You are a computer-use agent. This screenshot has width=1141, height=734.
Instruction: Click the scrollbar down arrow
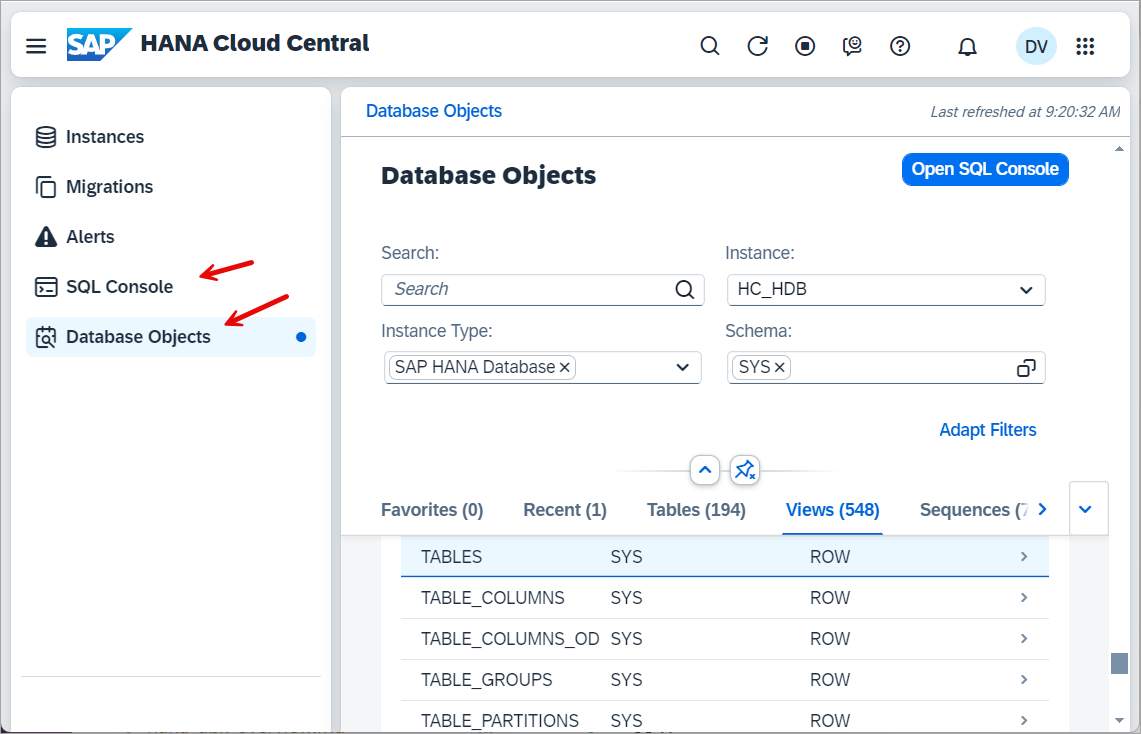[x=1118, y=720]
